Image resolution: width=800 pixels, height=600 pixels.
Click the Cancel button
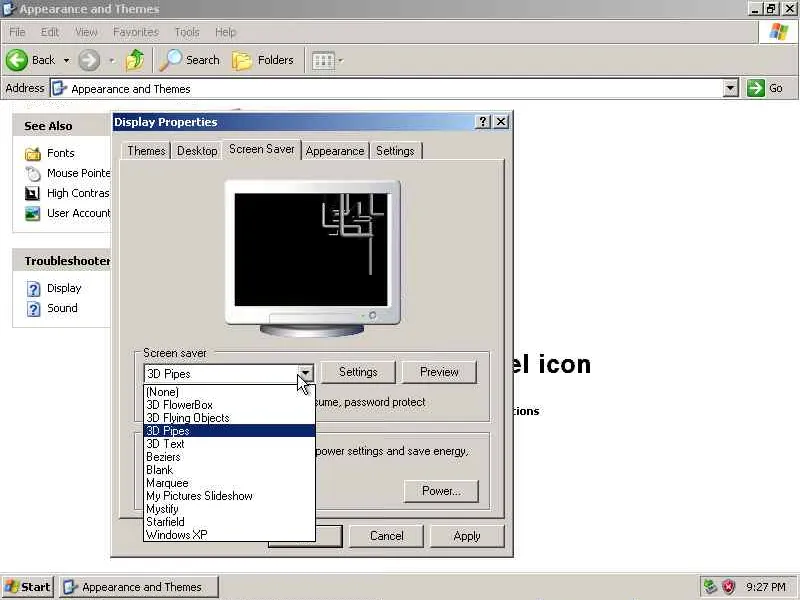(x=387, y=536)
